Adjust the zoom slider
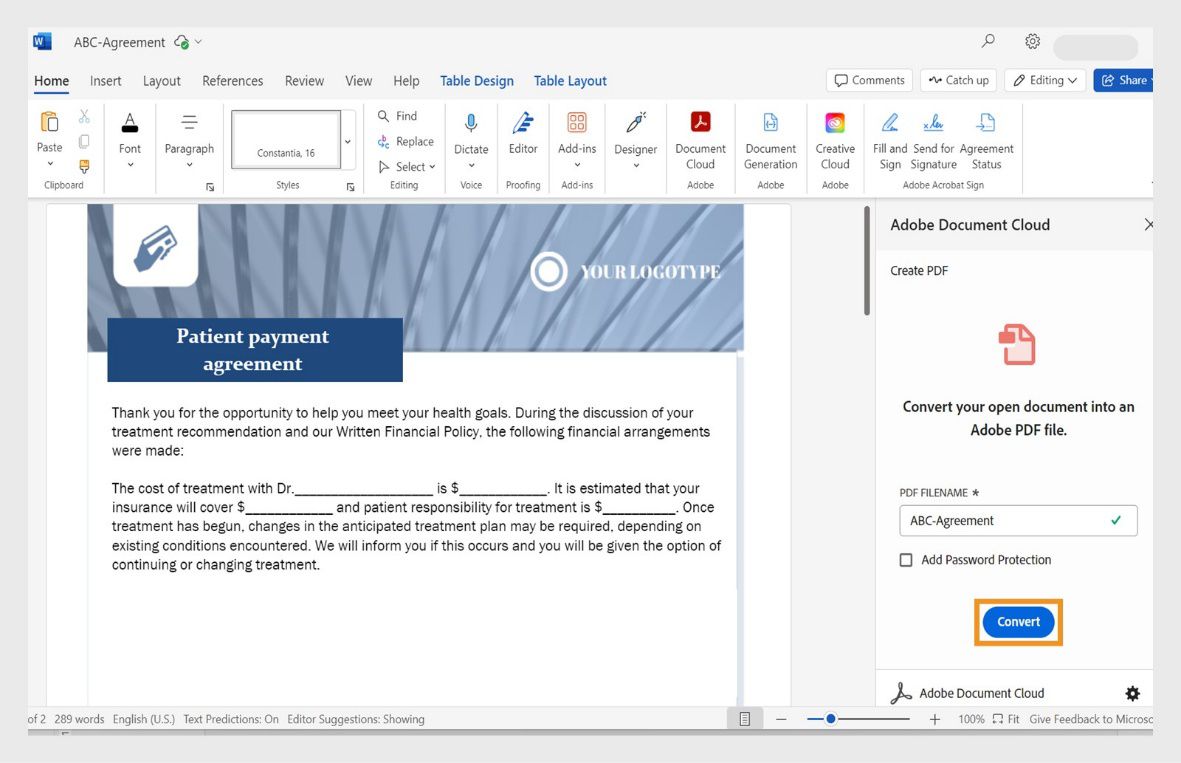Viewport: 1181px width, 763px height. pos(831,718)
